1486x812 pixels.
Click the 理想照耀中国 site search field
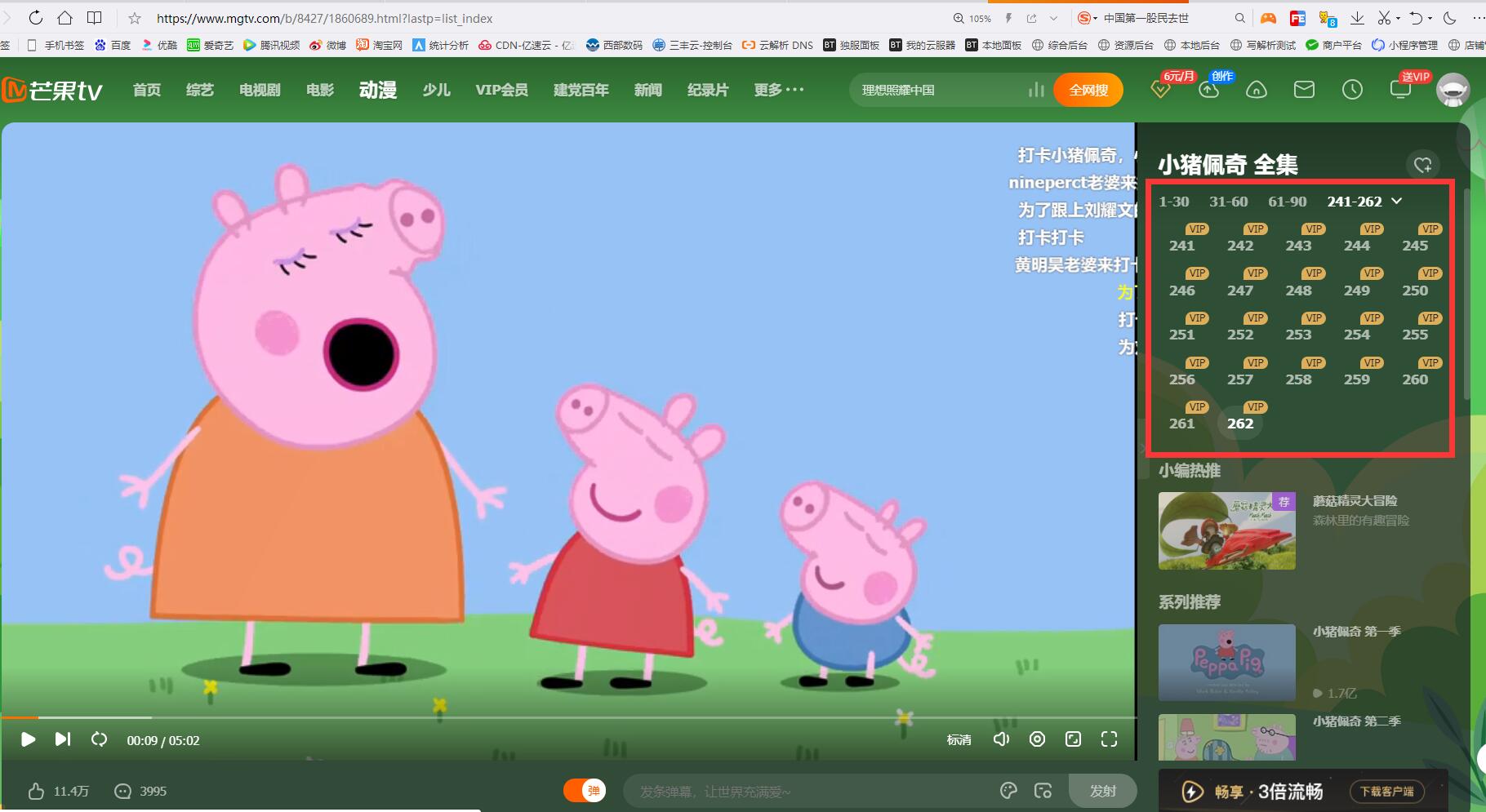[x=939, y=90]
